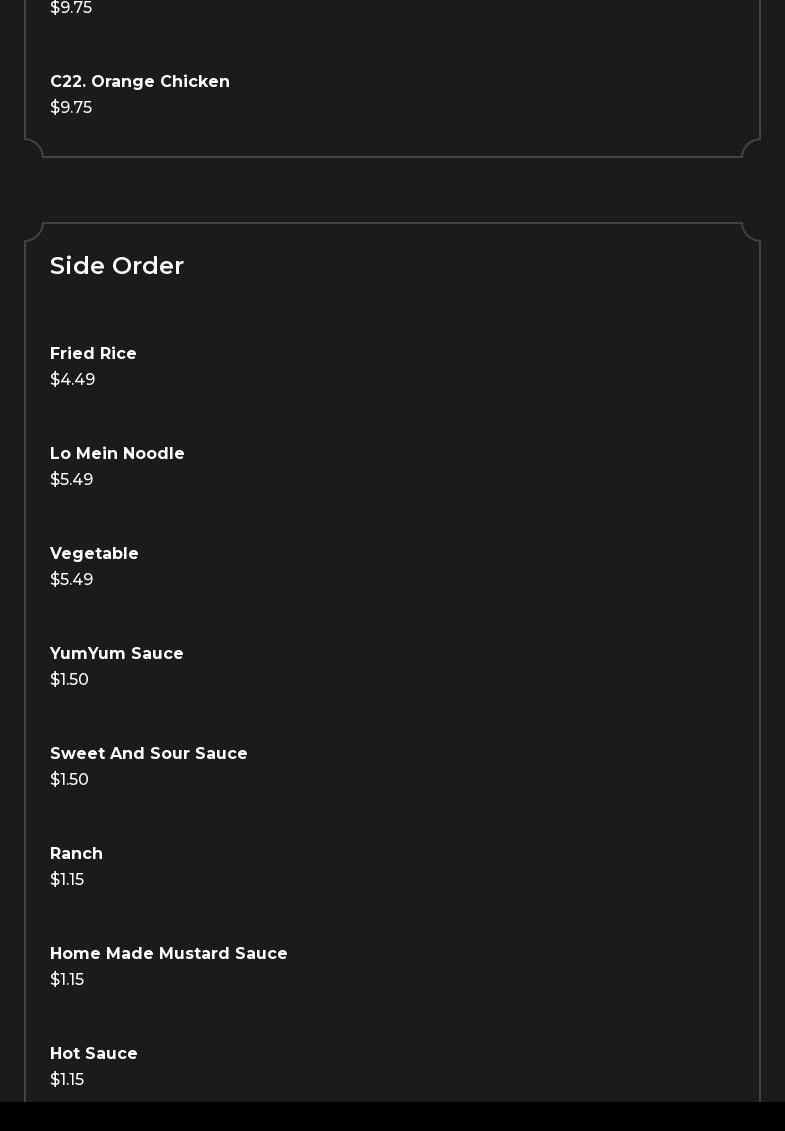Click the price under Sweet And Sour Sauce
Viewport: 785px width, 1131px height.
pyautogui.click(x=70, y=780)
